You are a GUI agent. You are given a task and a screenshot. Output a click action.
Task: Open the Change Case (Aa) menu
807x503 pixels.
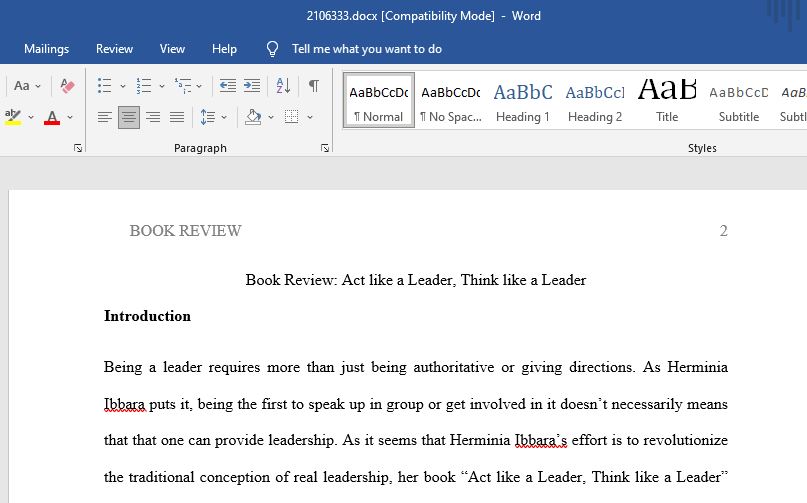[27, 85]
